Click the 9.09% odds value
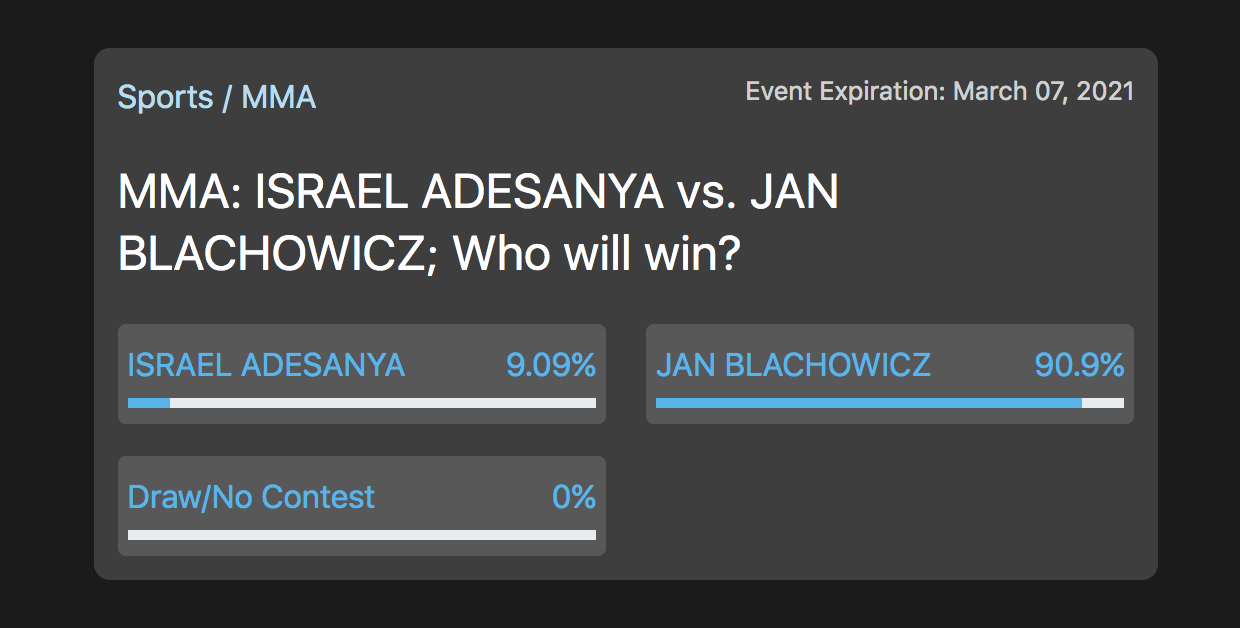Image resolution: width=1240 pixels, height=628 pixels. point(551,365)
